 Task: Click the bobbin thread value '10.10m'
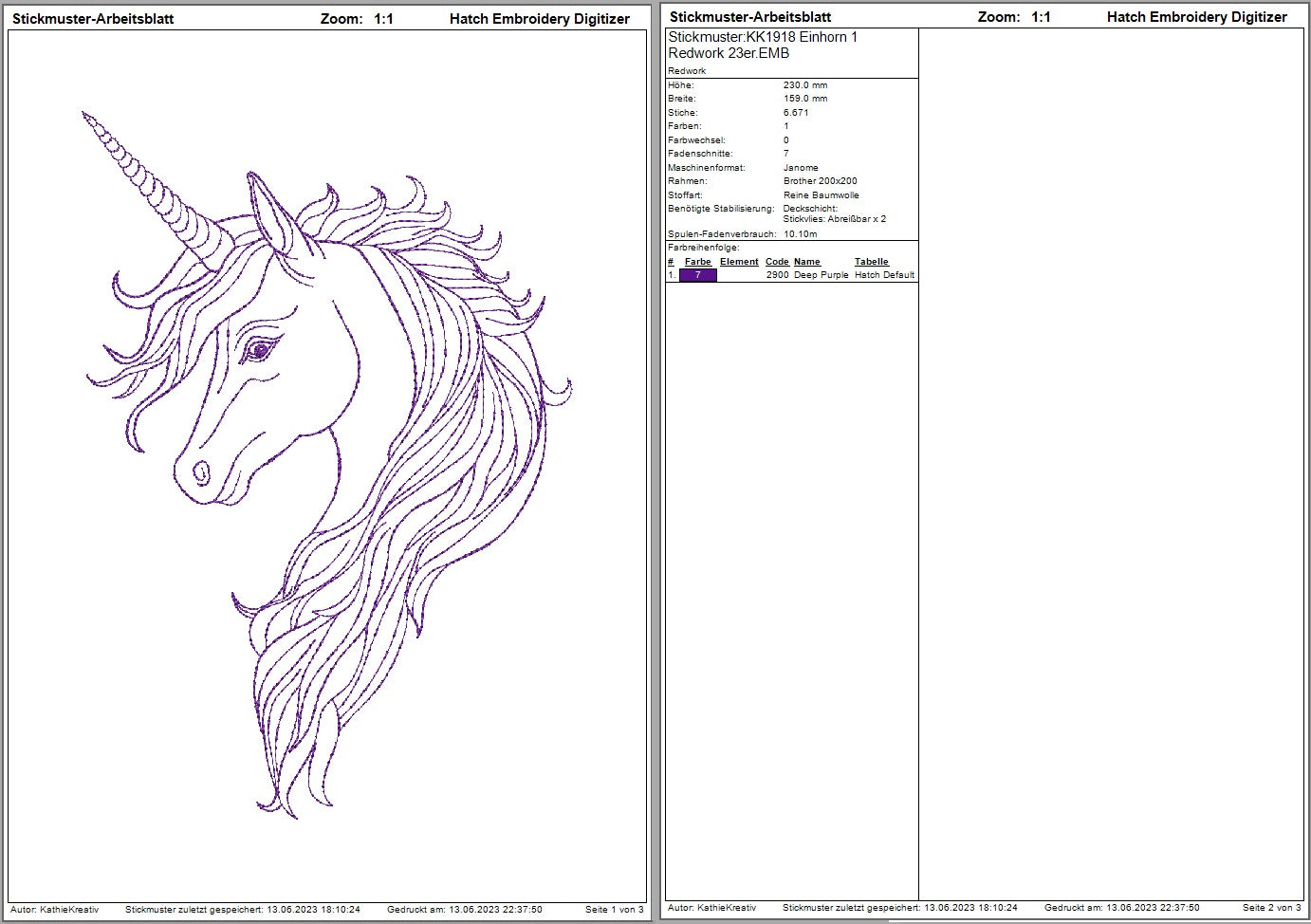[x=801, y=234]
